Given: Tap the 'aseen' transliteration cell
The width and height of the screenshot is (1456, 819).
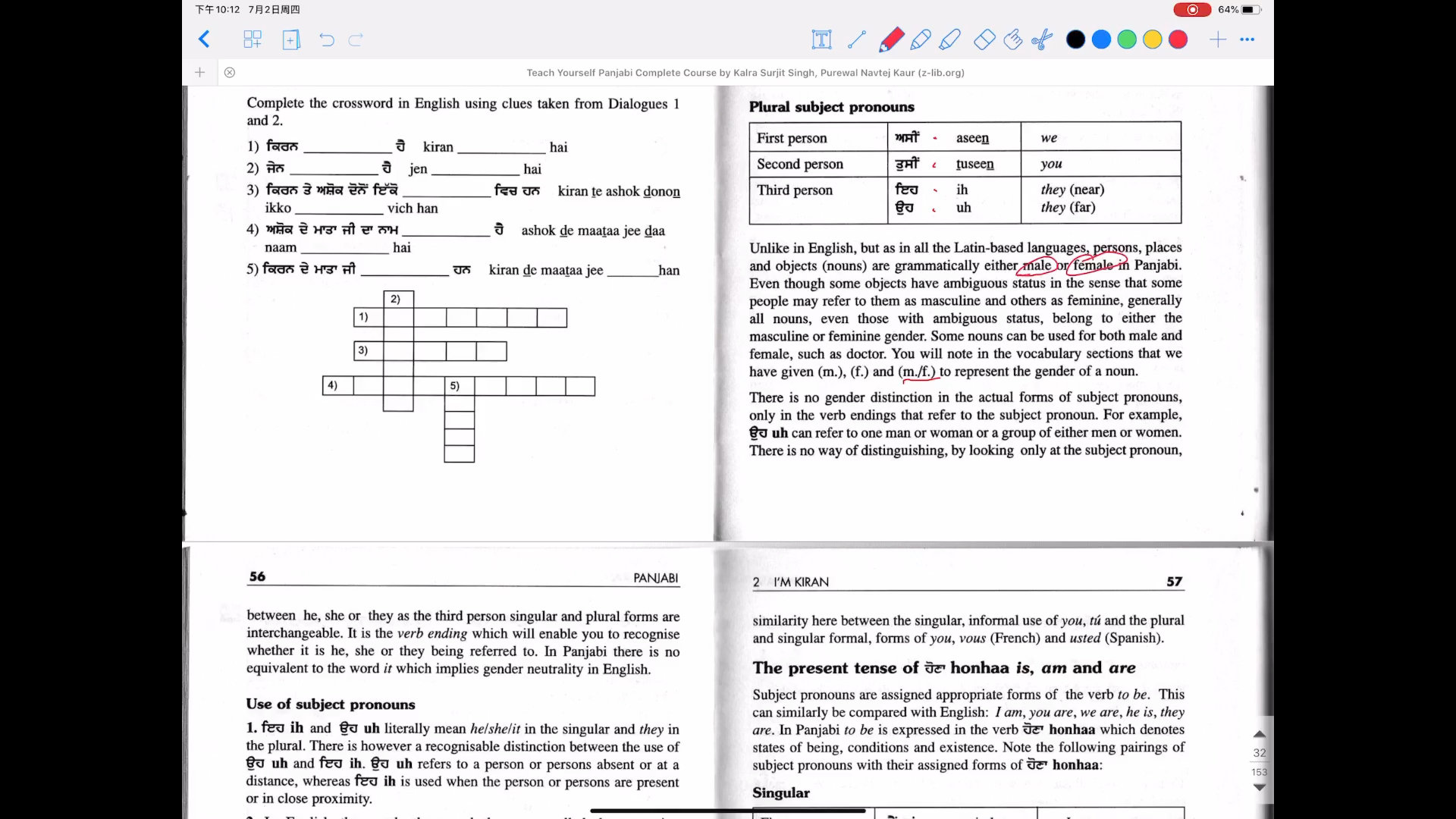Looking at the screenshot, I should click(x=973, y=138).
